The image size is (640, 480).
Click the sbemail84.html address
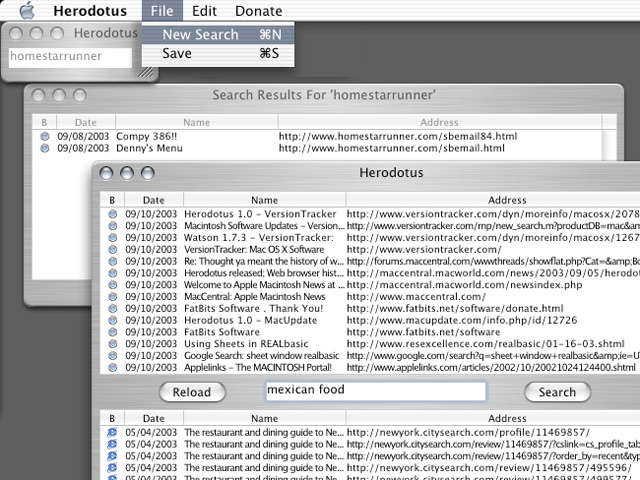coord(398,136)
